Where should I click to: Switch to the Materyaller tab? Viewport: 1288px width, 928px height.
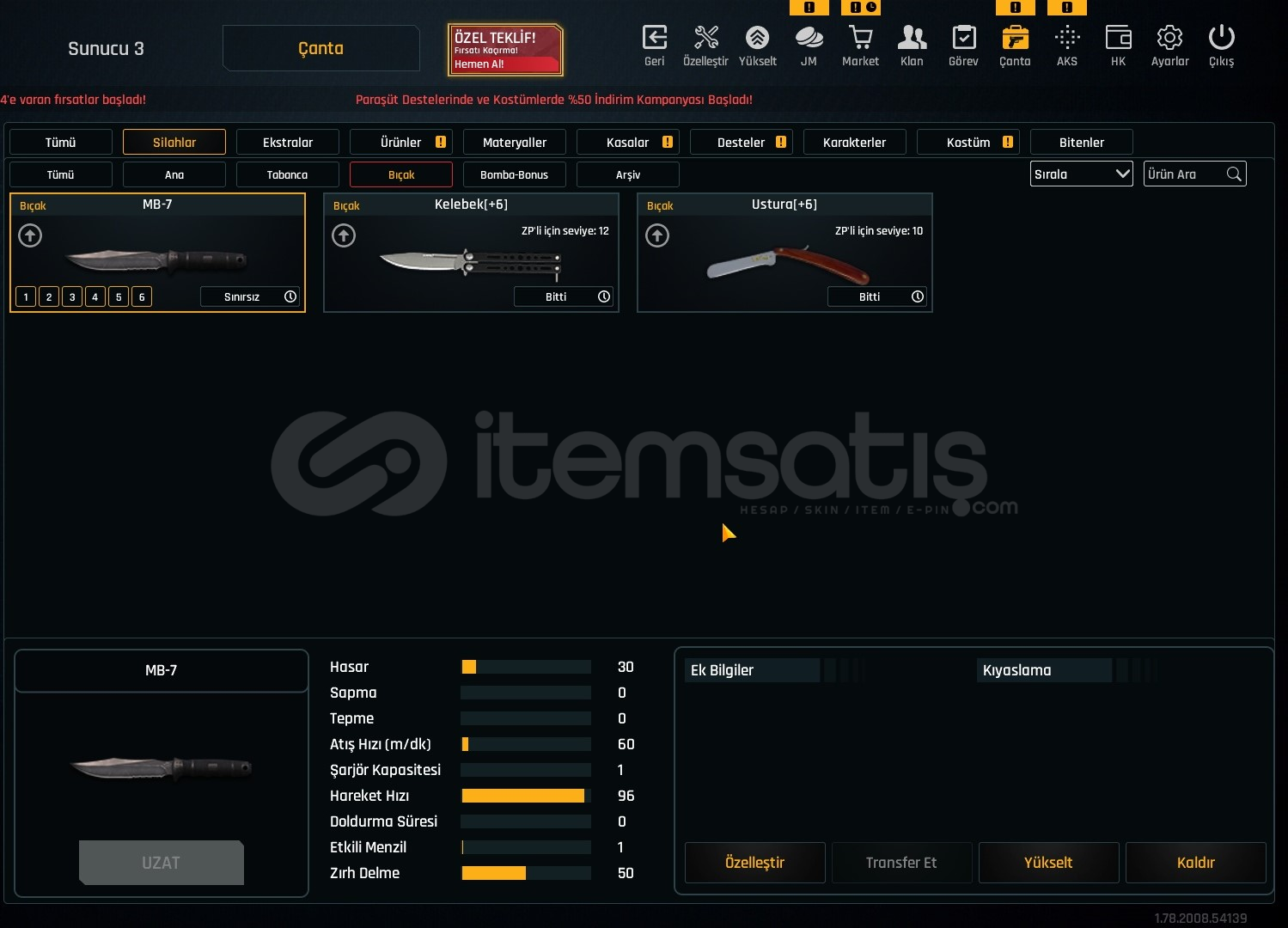[515, 142]
